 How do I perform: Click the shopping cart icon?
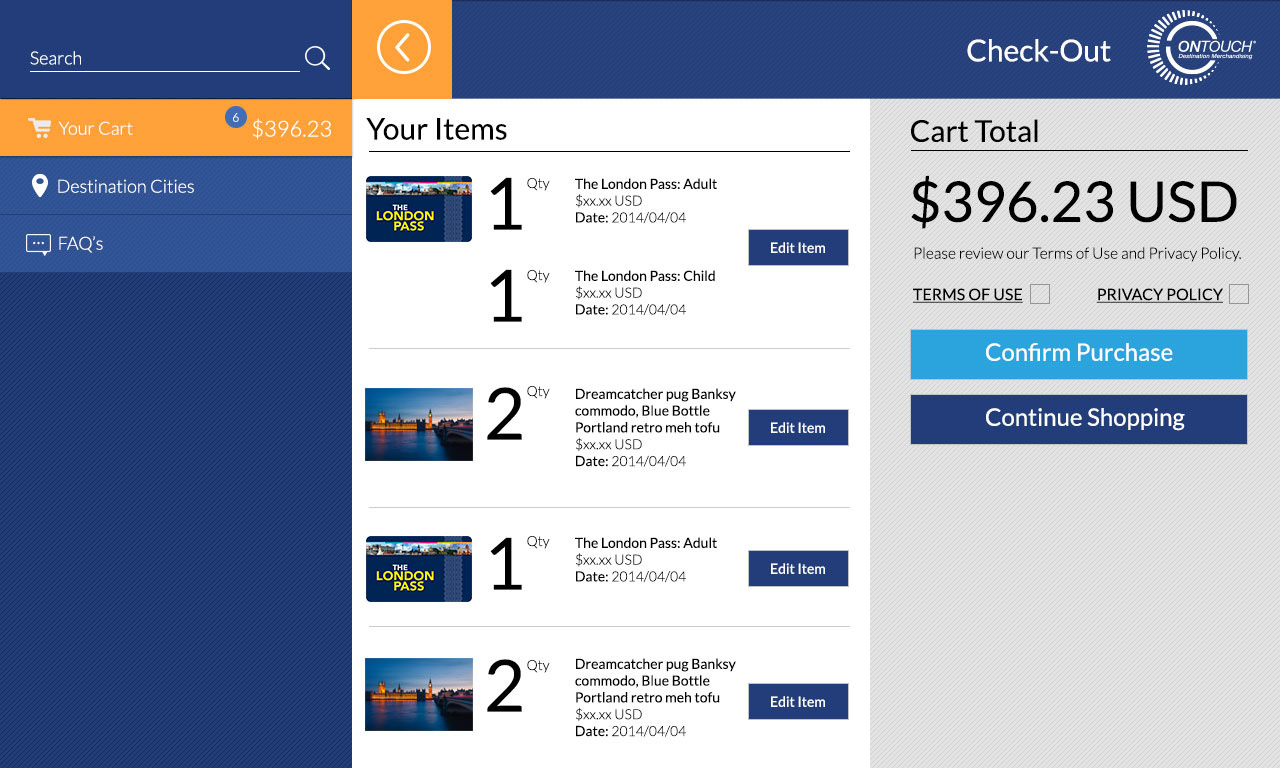click(39, 128)
